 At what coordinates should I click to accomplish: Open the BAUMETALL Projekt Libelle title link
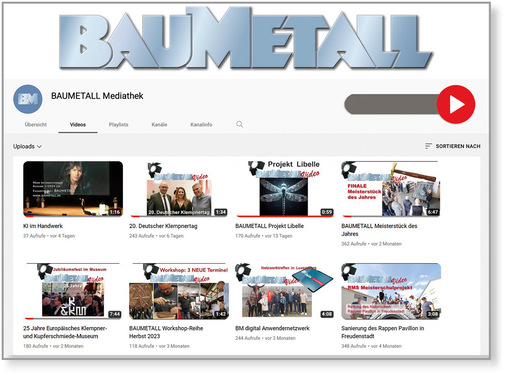[269, 226]
